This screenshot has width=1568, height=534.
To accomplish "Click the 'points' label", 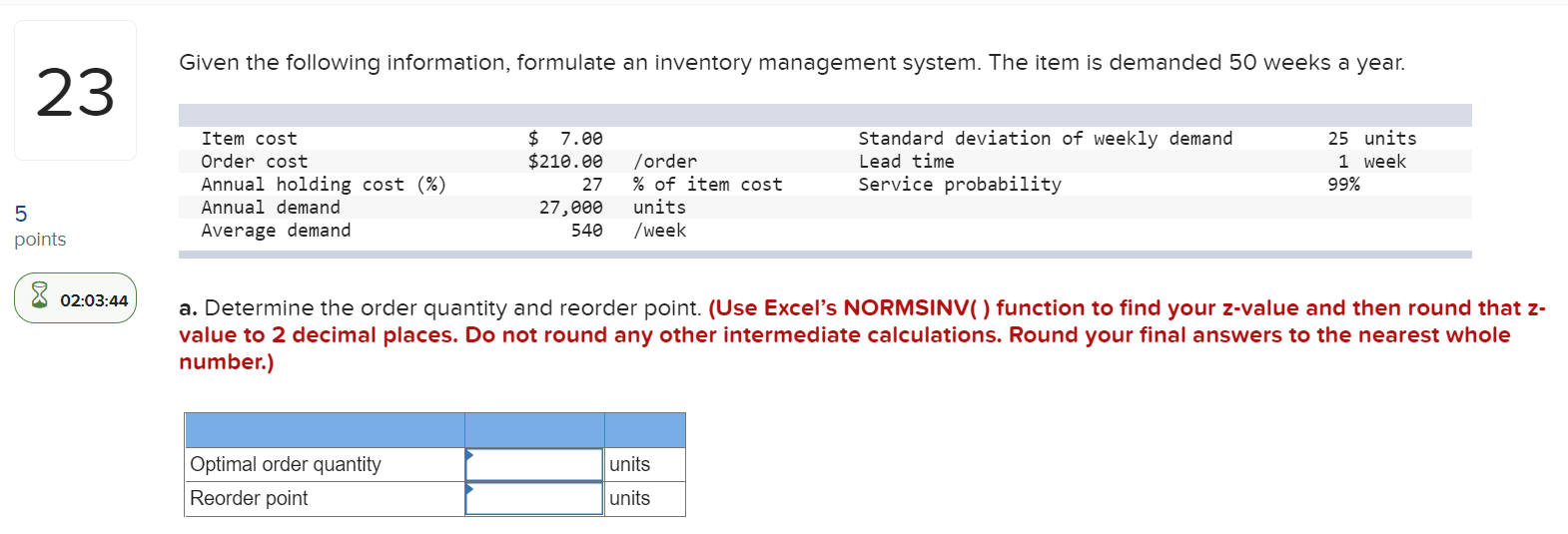I will (40, 240).
